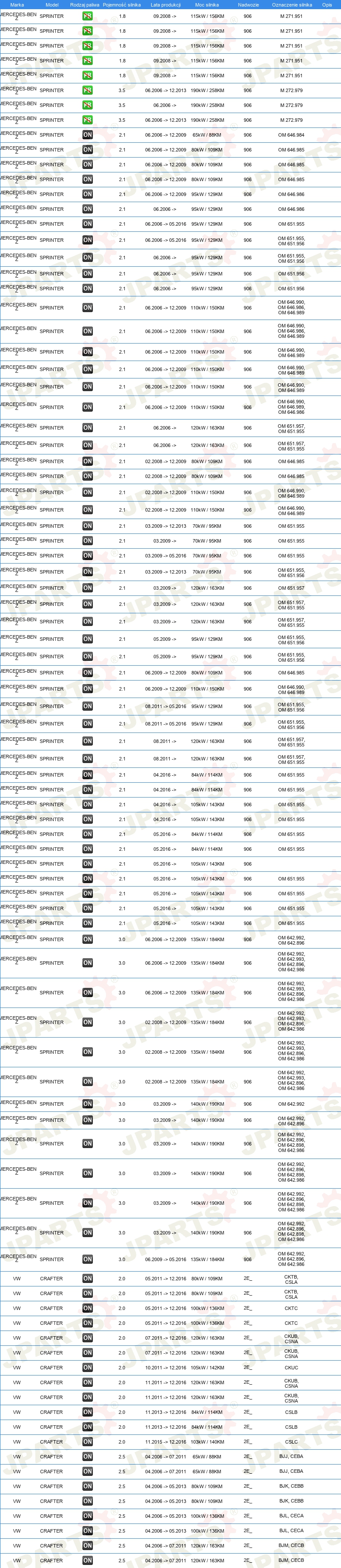Select production years 11.2015 -> 12.2016
This screenshot has width=341, height=1568.
coord(165,1442)
